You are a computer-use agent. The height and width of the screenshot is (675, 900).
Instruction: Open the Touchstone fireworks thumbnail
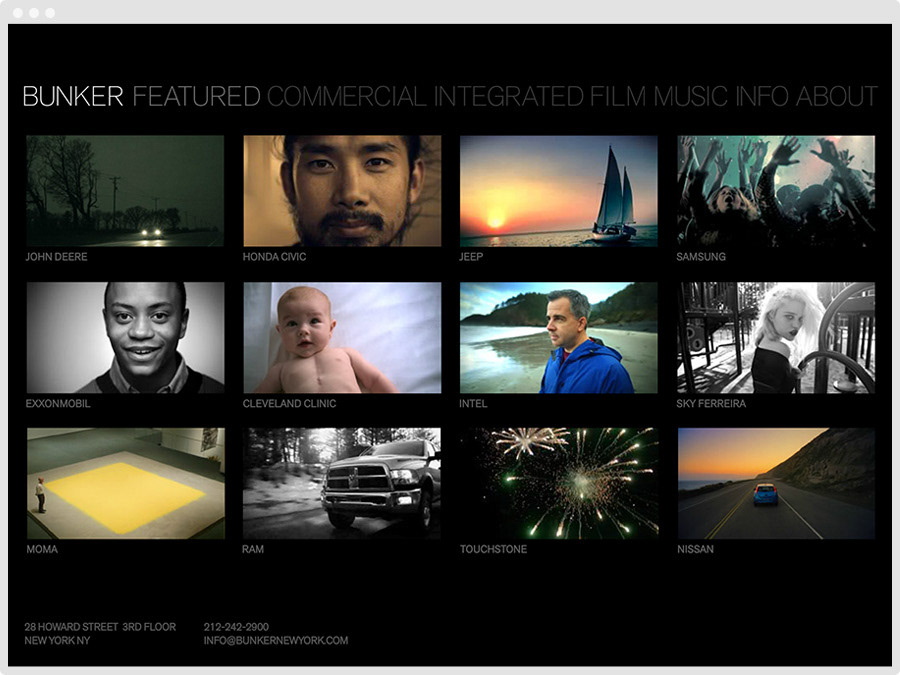559,483
